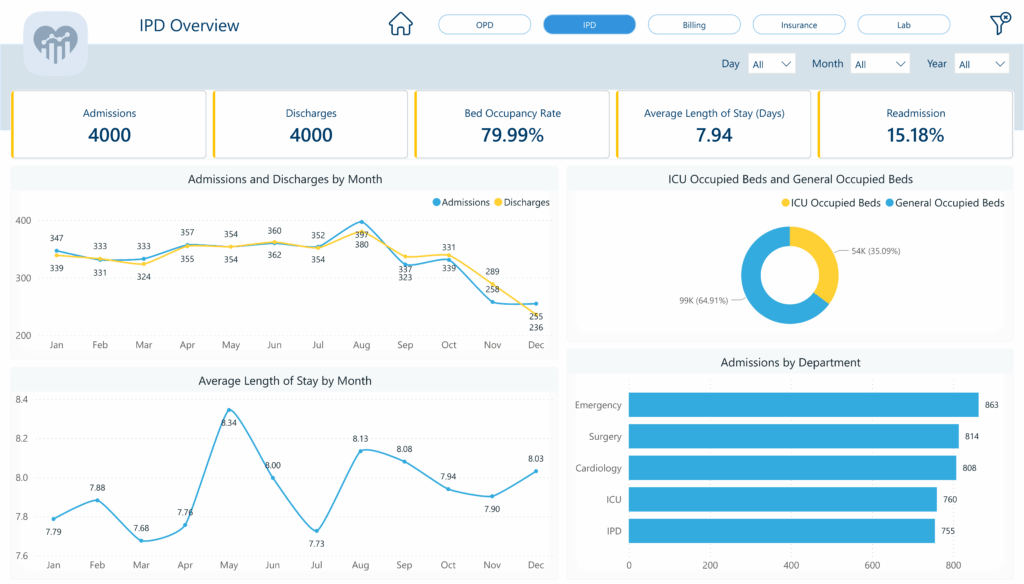Click the Admissions KPI card showing 4000

tap(108, 124)
